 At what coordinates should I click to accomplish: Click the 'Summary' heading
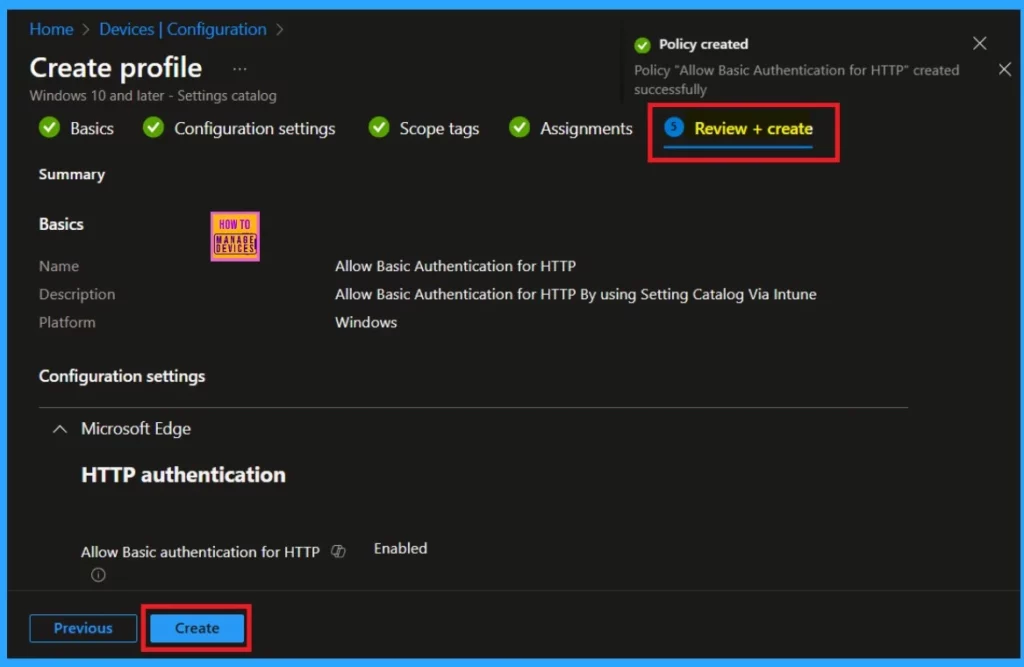[72, 174]
